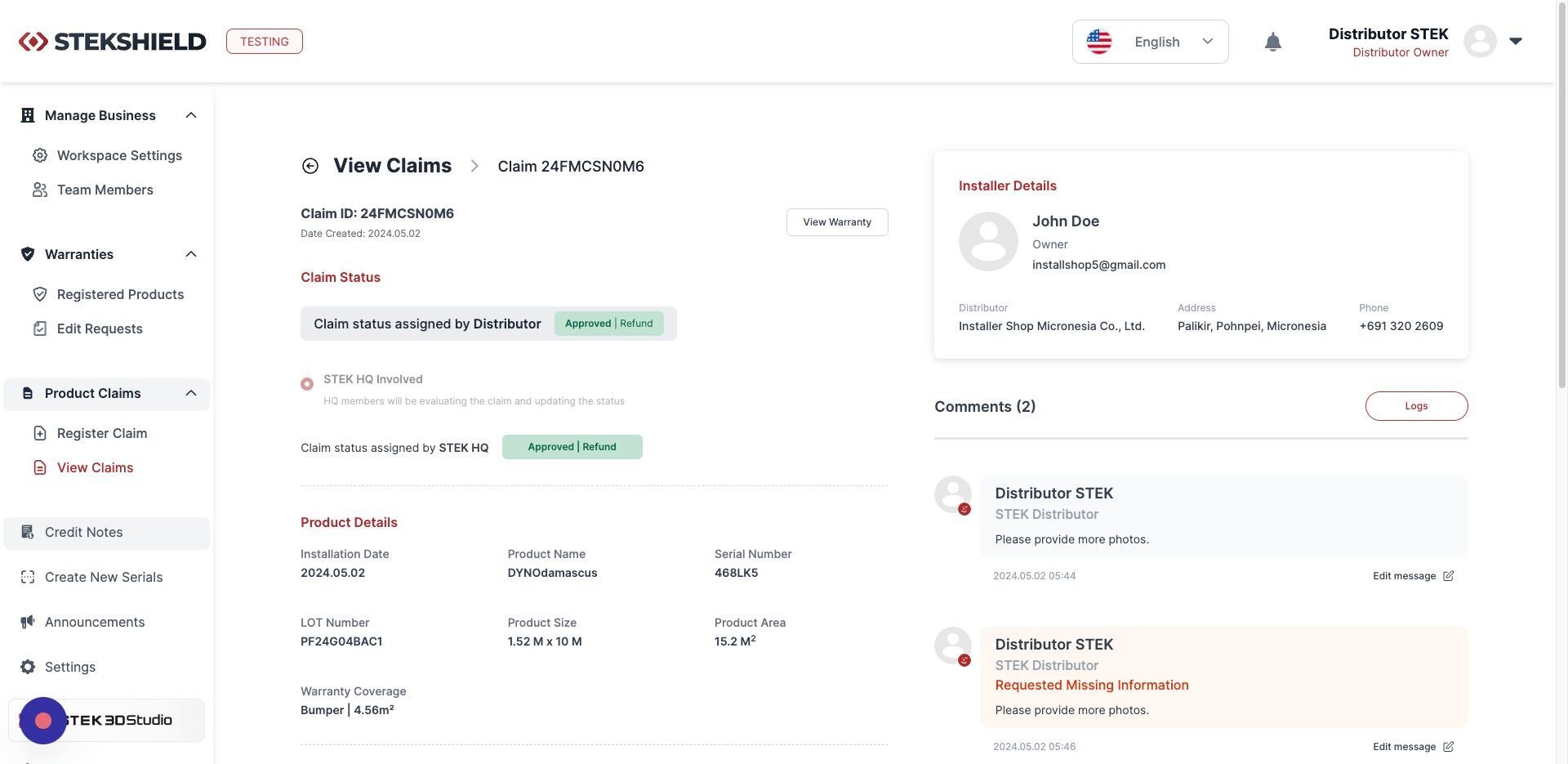The height and width of the screenshot is (764, 1568).
Task: Click the phone number +691 320 2609
Action: [1401, 326]
